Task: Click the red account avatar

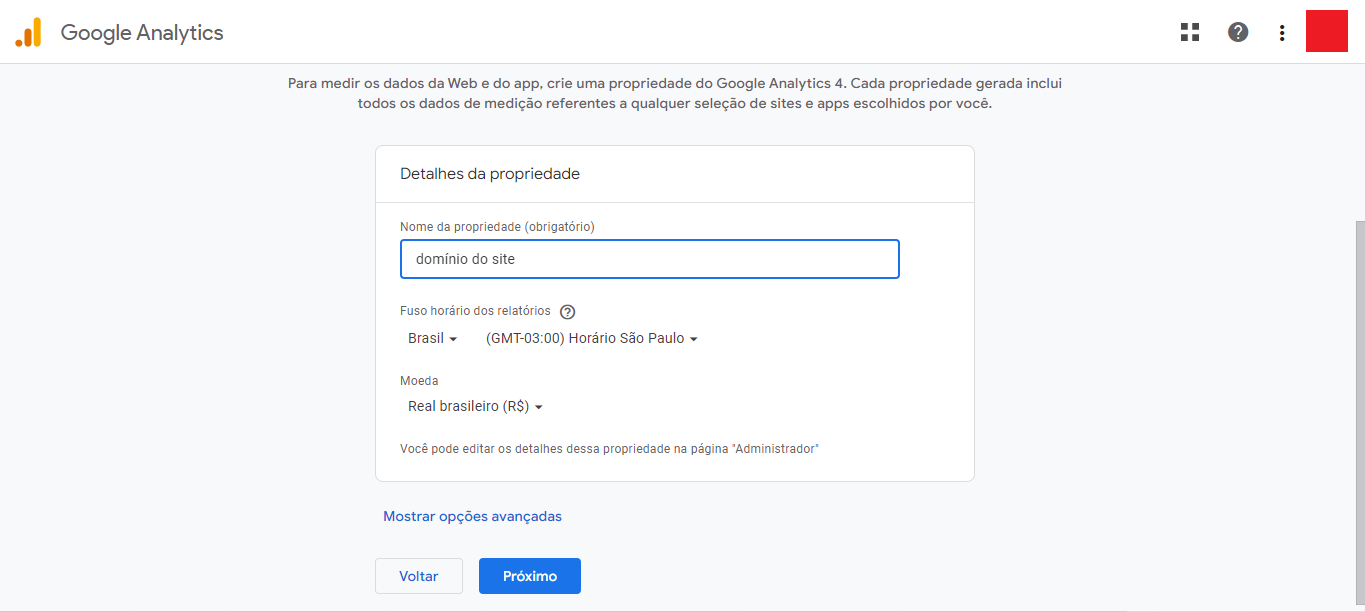Action: (x=1327, y=31)
